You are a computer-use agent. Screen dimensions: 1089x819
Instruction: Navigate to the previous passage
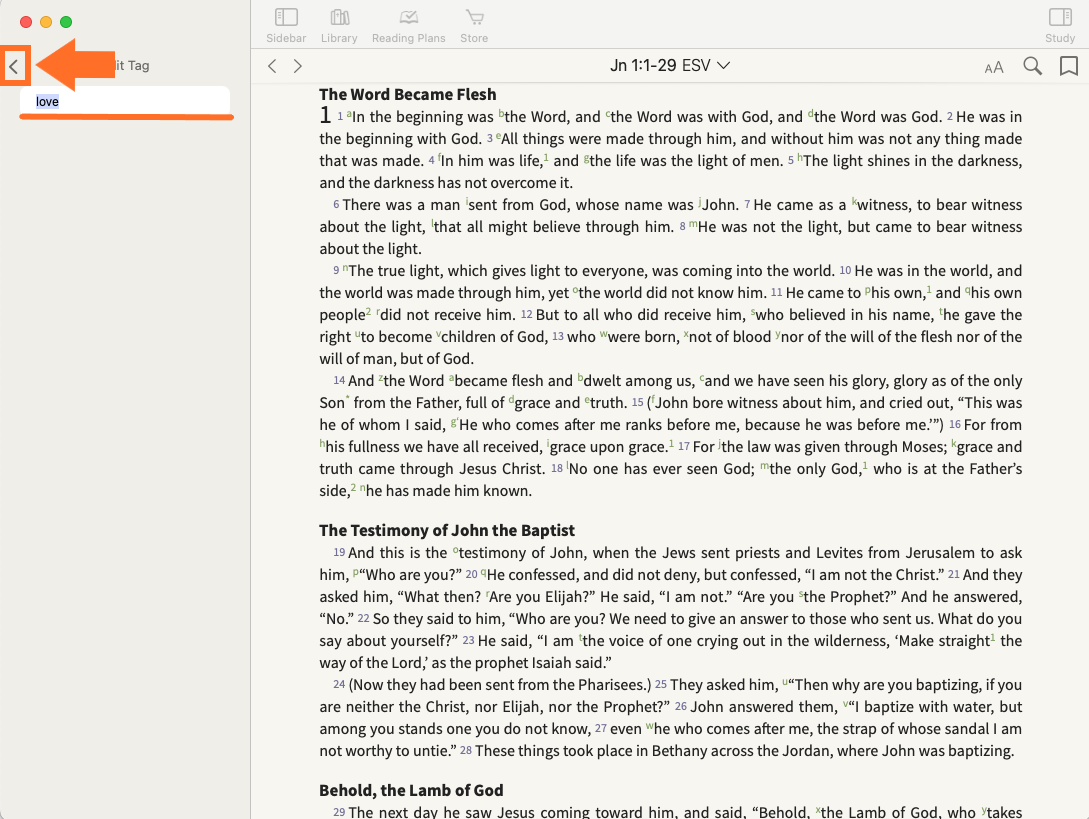click(x=272, y=66)
